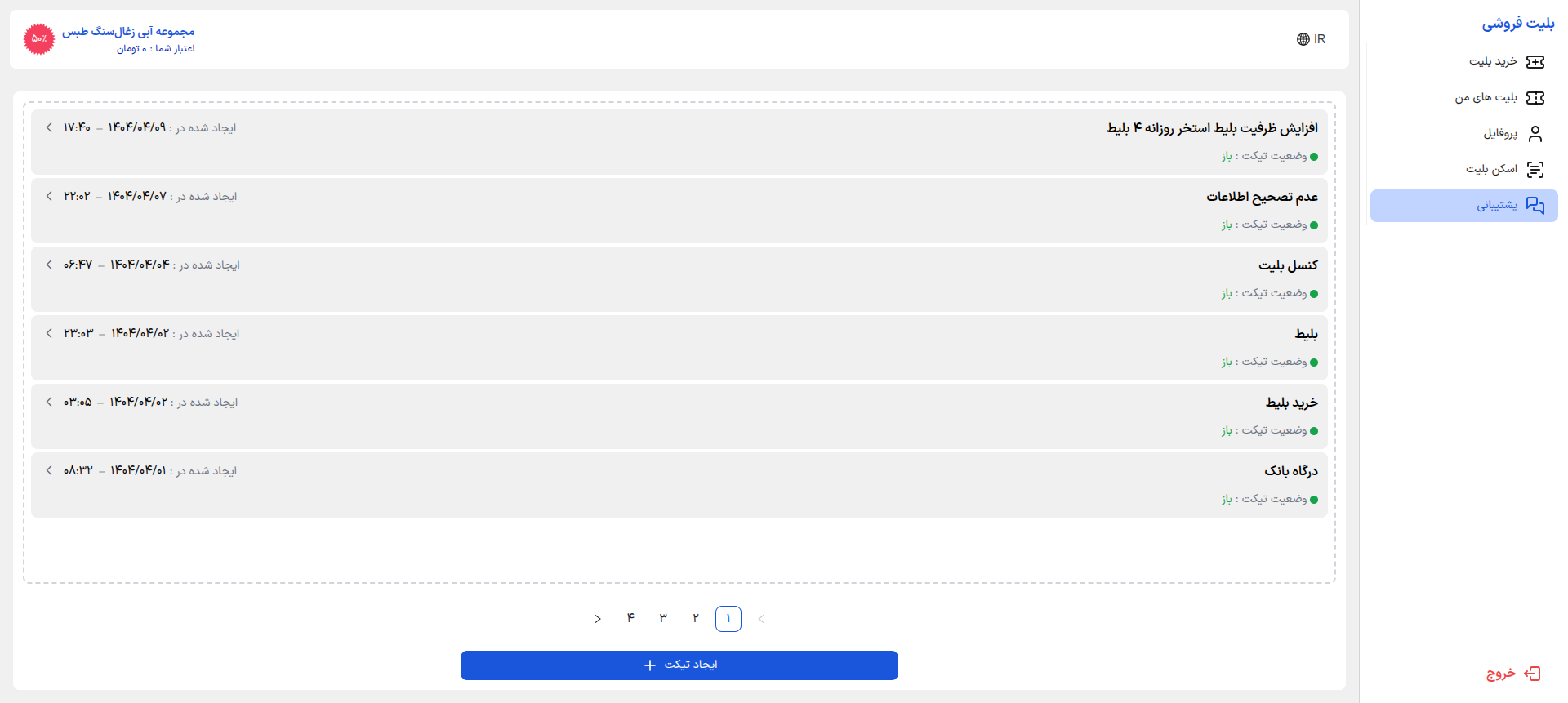The height and width of the screenshot is (703, 1568).
Task: Click the 'بلیت فروشی' site title link
Action: (x=1517, y=24)
